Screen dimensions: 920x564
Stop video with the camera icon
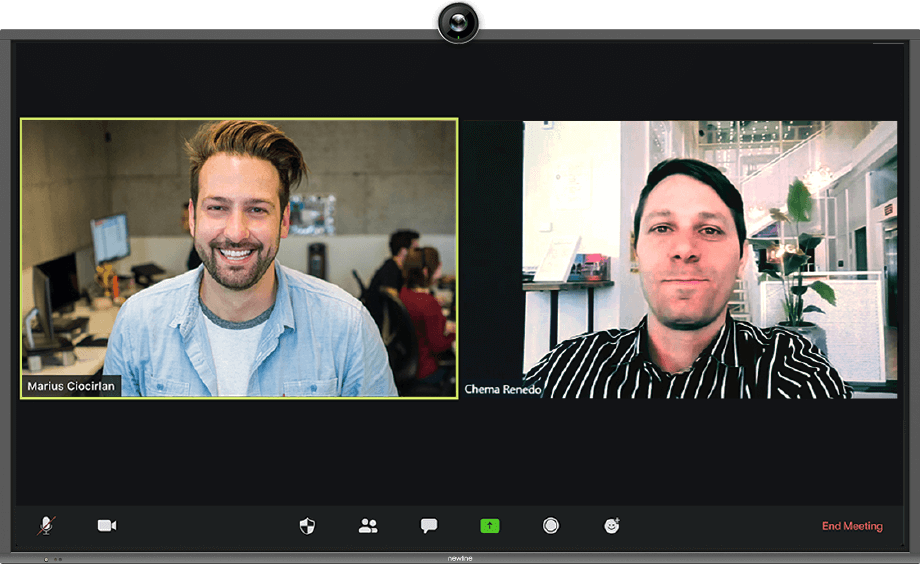pyautogui.click(x=107, y=525)
